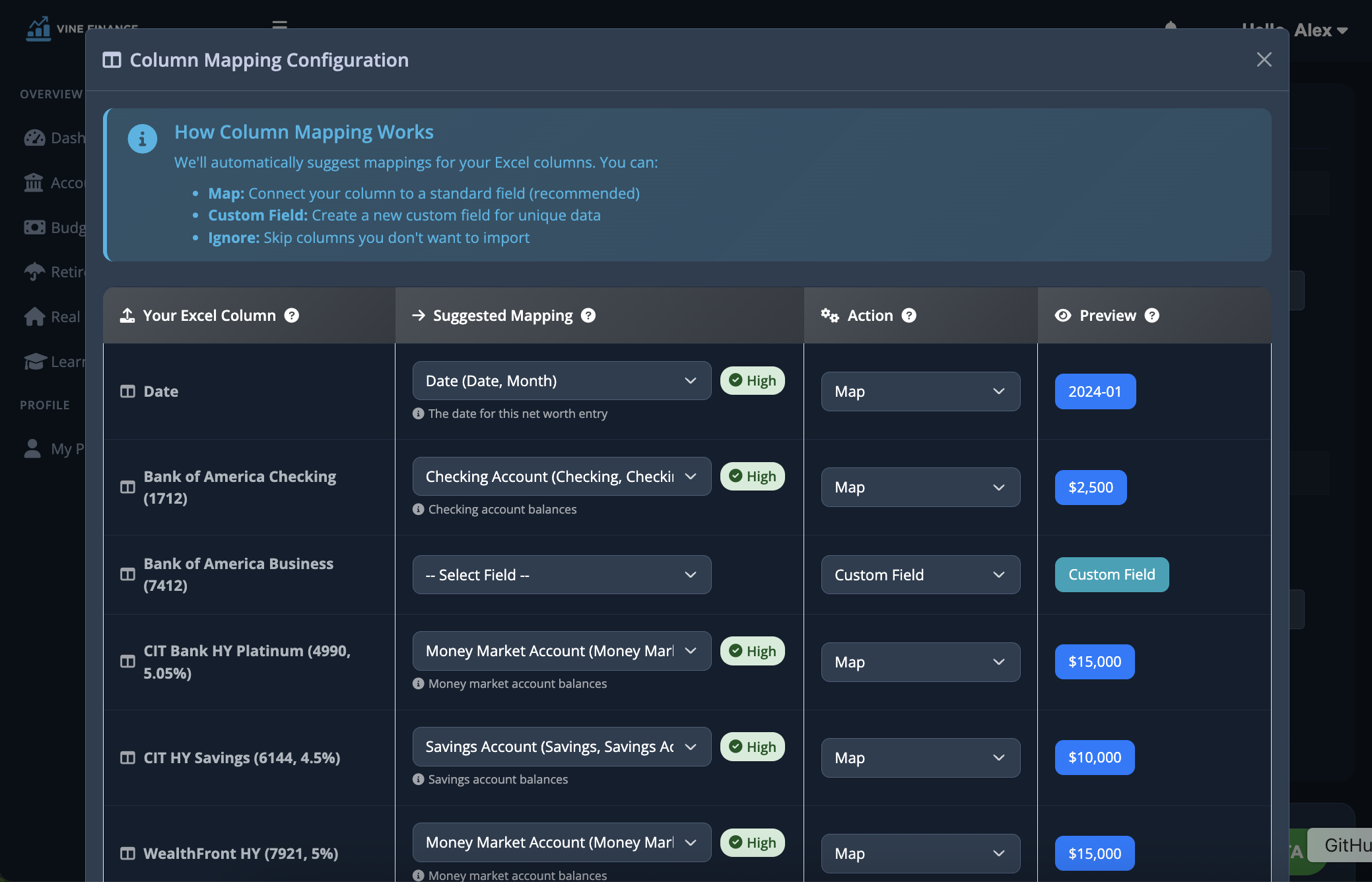Click the $15,000 preview for CIT Bank HY Platinum
This screenshot has width=1372, height=882.
pyautogui.click(x=1095, y=661)
